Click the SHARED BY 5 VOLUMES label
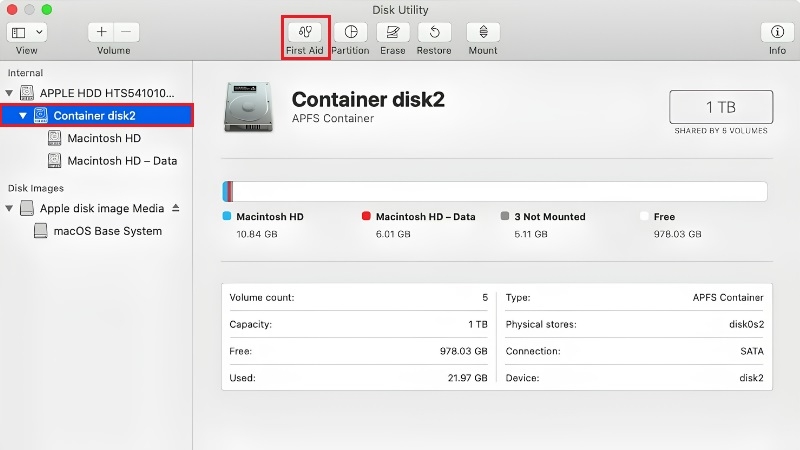Image resolution: width=800 pixels, height=450 pixels. pos(721,131)
